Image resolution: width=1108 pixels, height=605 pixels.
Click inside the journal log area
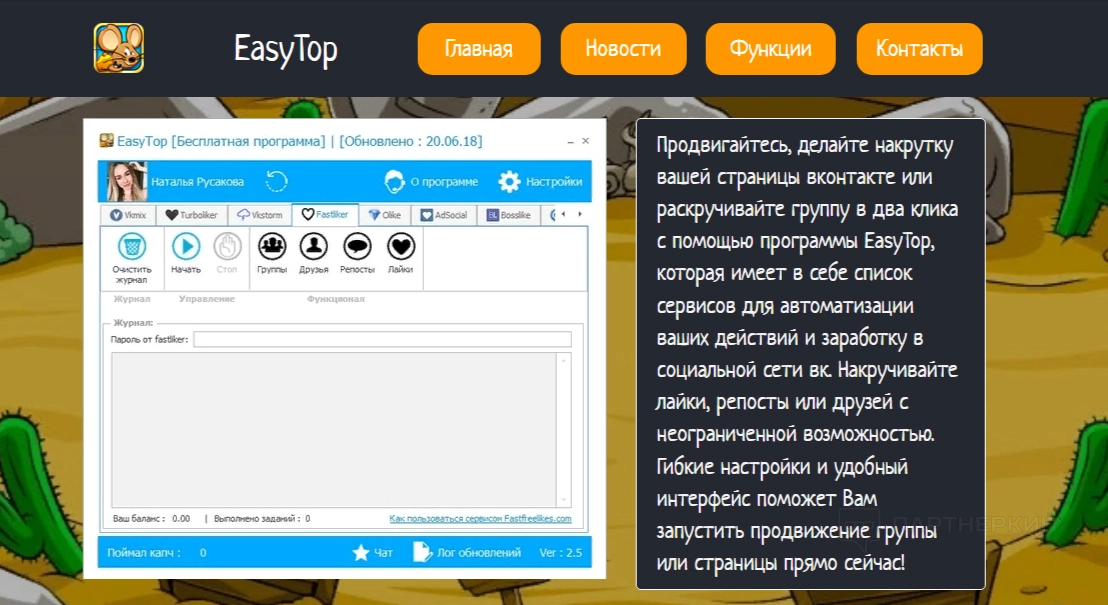(334, 430)
